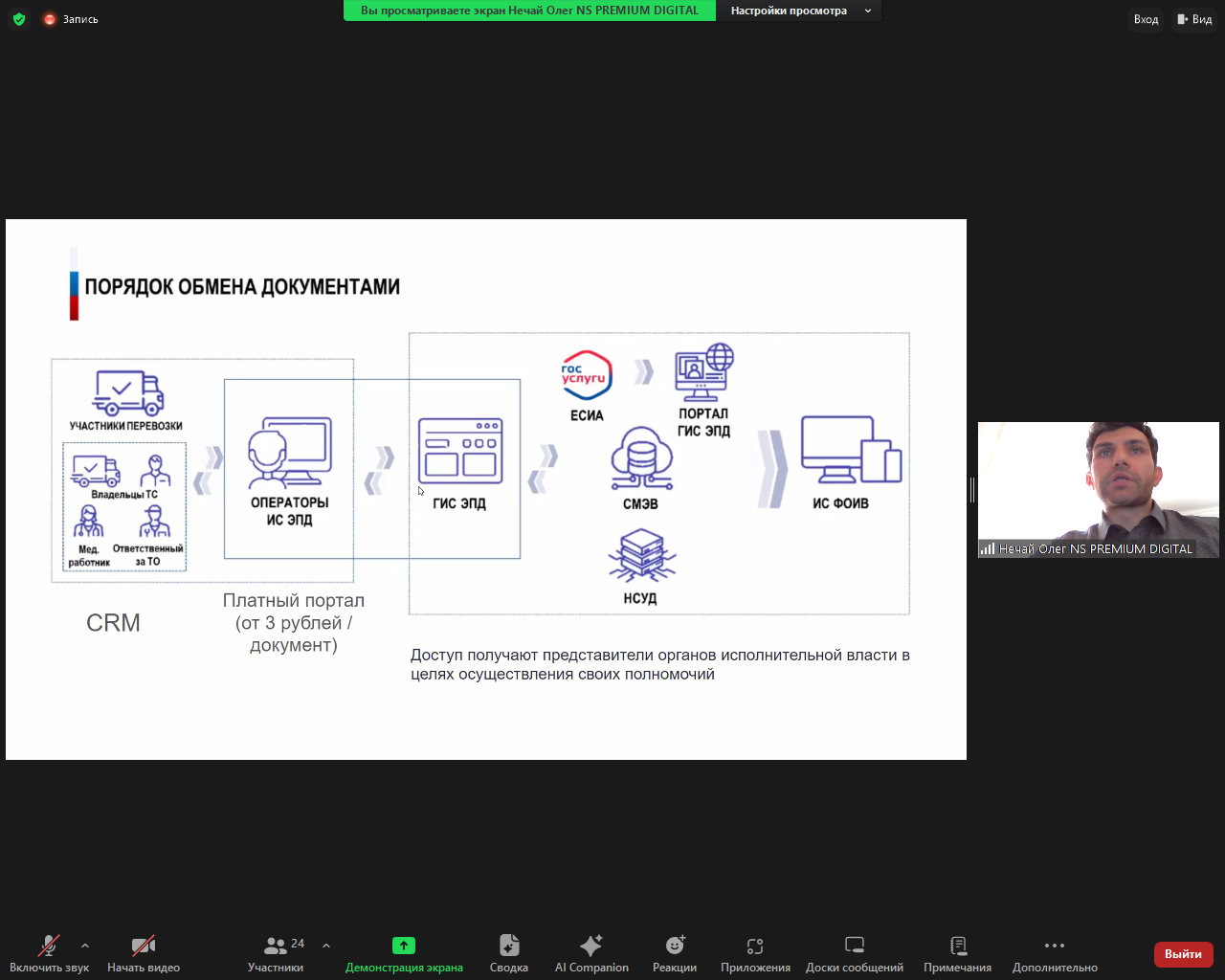
Task: Expand audio options arrow beside microphone
Action: click(x=85, y=946)
